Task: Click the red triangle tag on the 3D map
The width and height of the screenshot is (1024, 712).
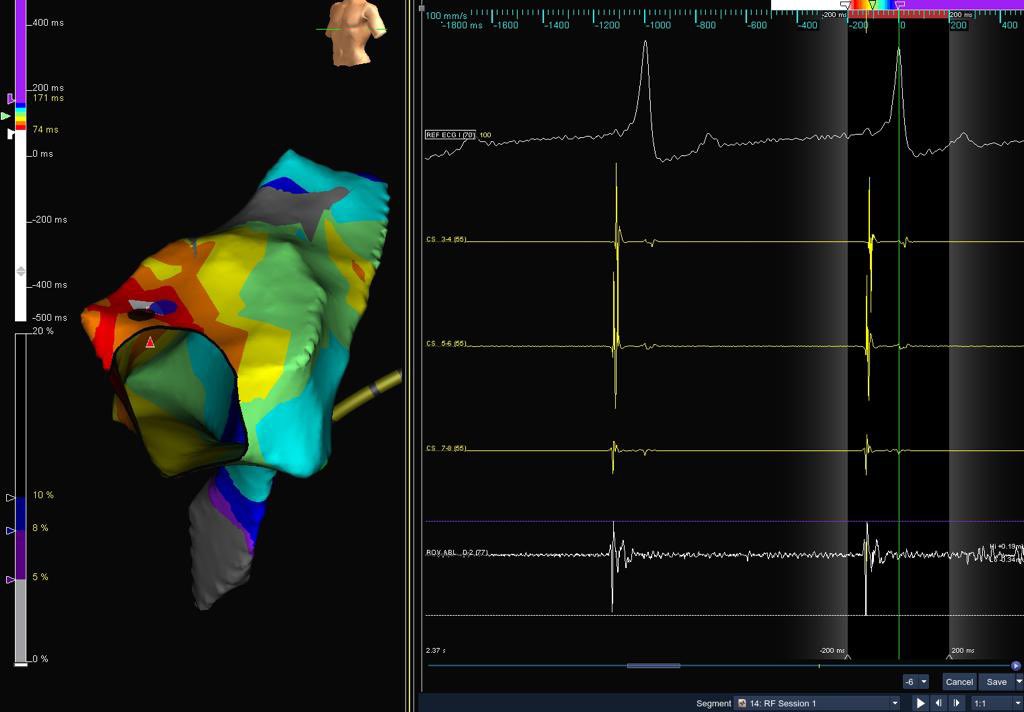Action: tap(150, 342)
